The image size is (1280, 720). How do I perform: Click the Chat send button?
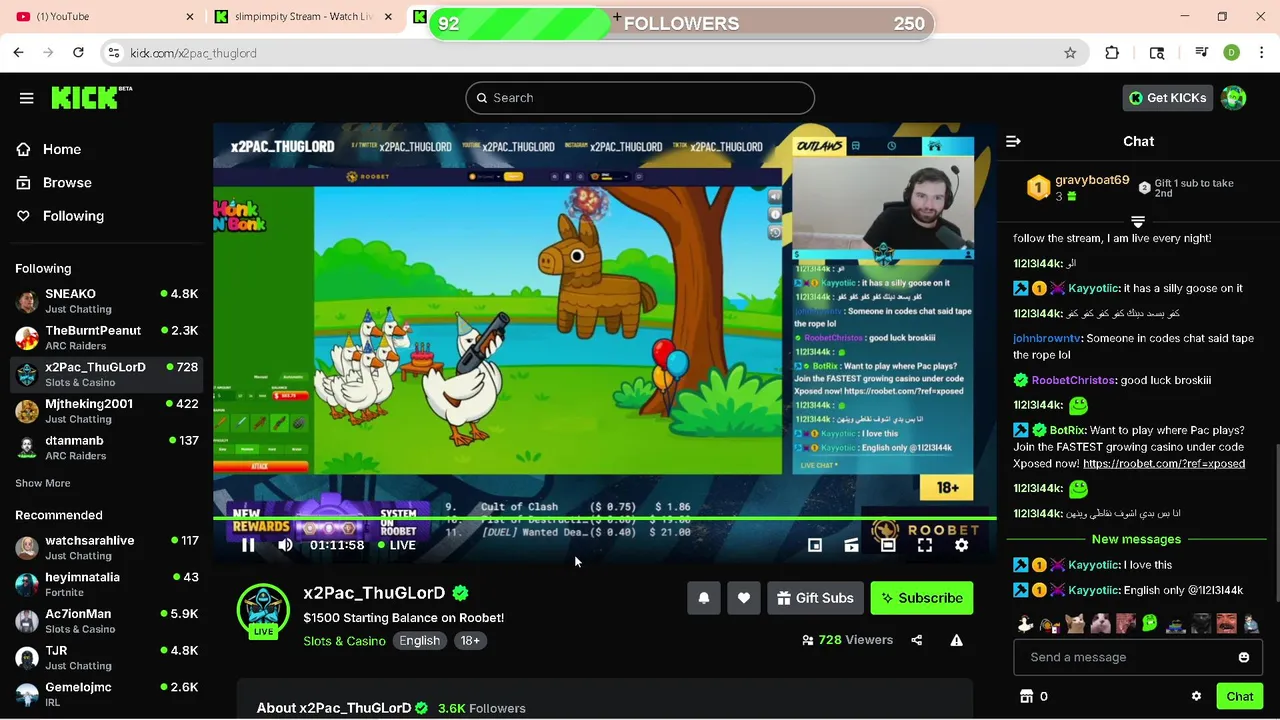tap(1240, 696)
